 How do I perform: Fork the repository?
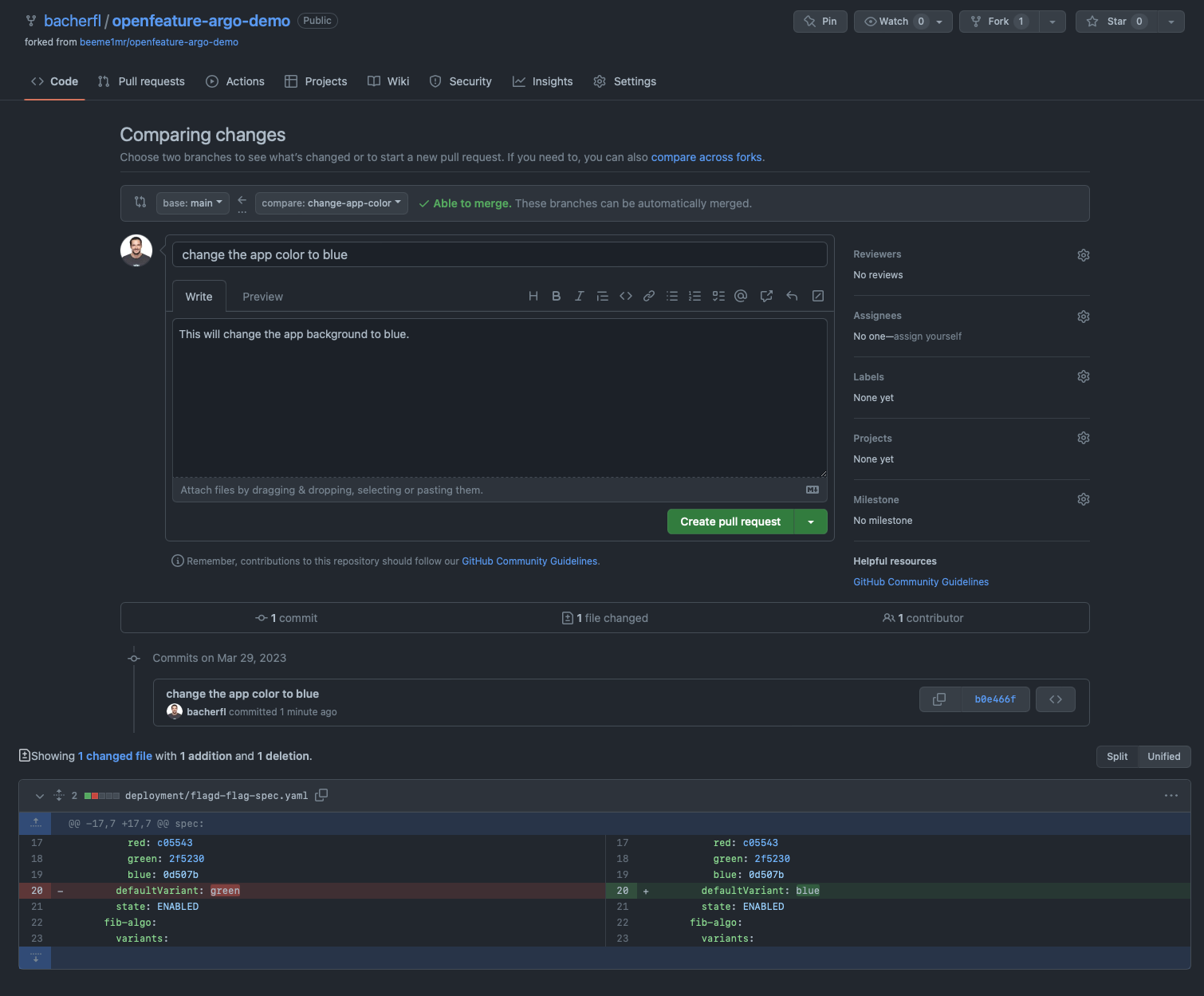tap(999, 22)
